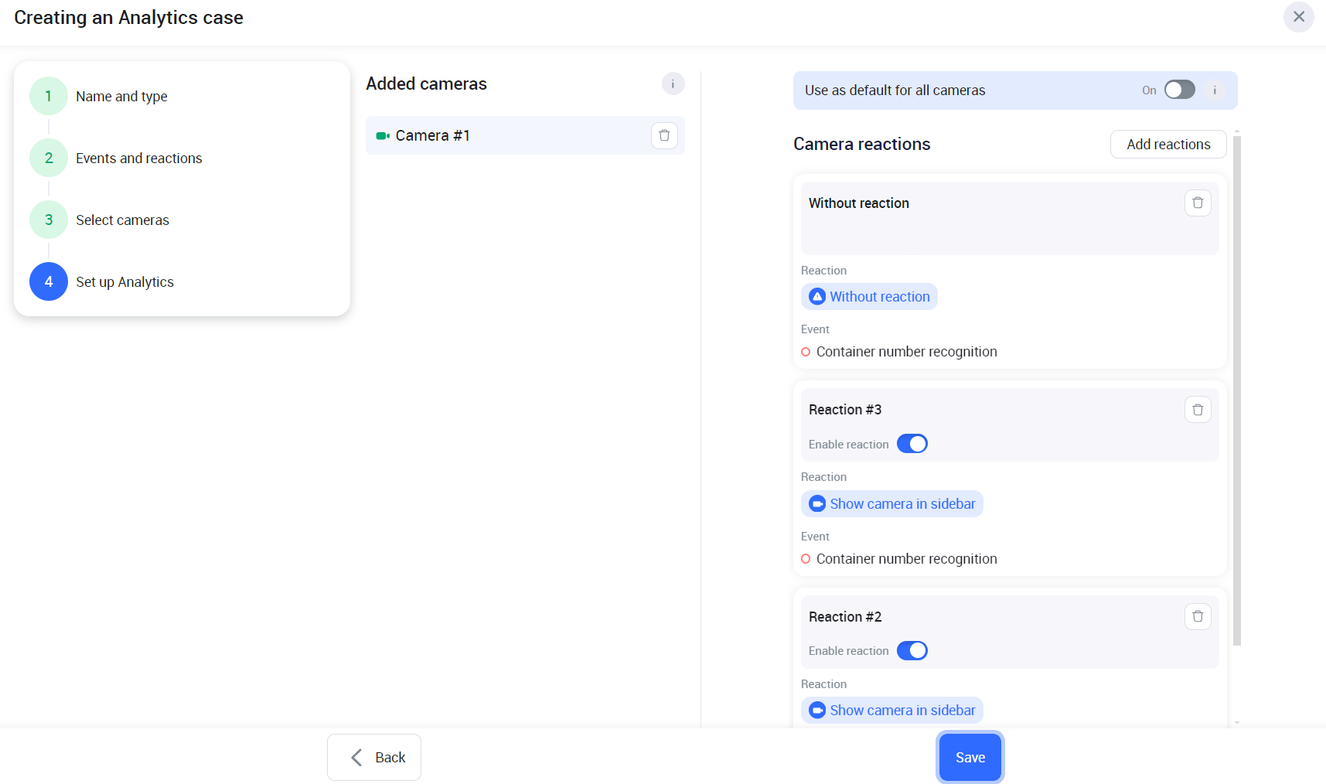This screenshot has width=1326, height=784.
Task: Click Show camera in sidebar chip in Reaction #3
Action: coord(892,504)
